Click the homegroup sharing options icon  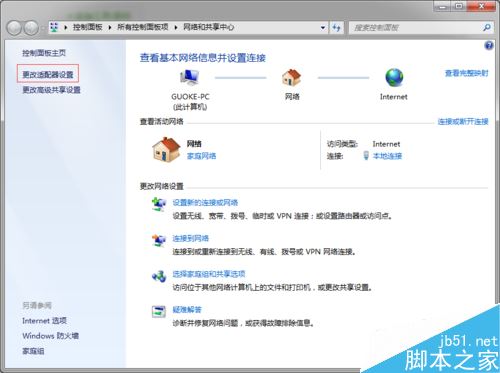(159, 276)
